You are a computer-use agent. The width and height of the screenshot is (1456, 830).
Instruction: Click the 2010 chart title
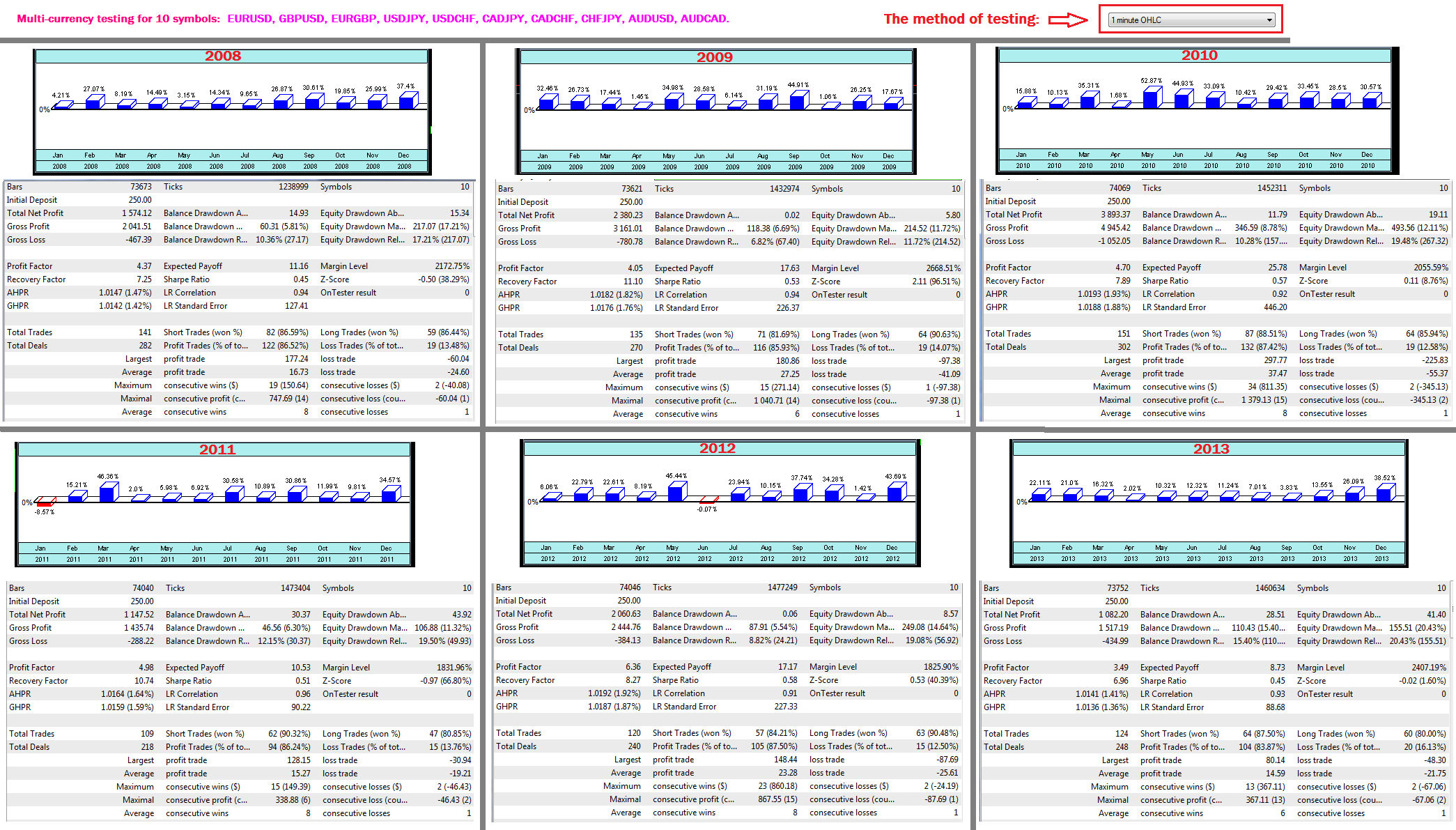1200,56
